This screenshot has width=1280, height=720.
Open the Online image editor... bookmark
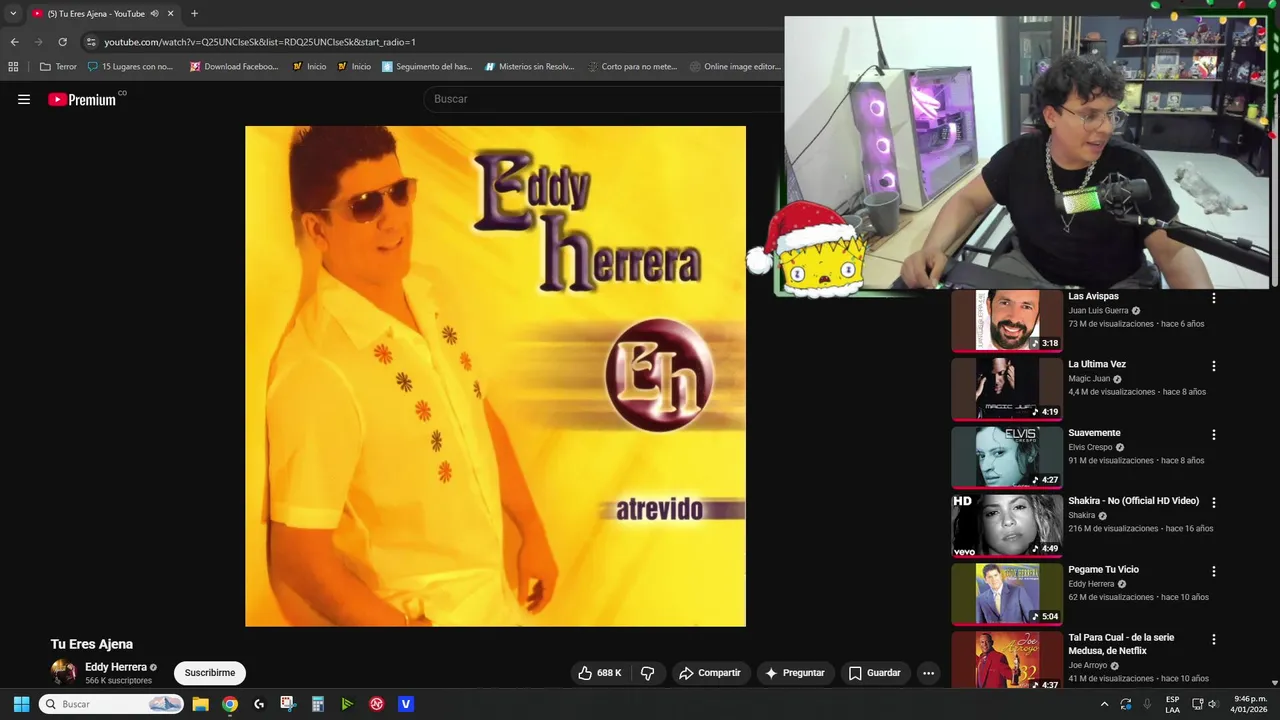(x=735, y=67)
